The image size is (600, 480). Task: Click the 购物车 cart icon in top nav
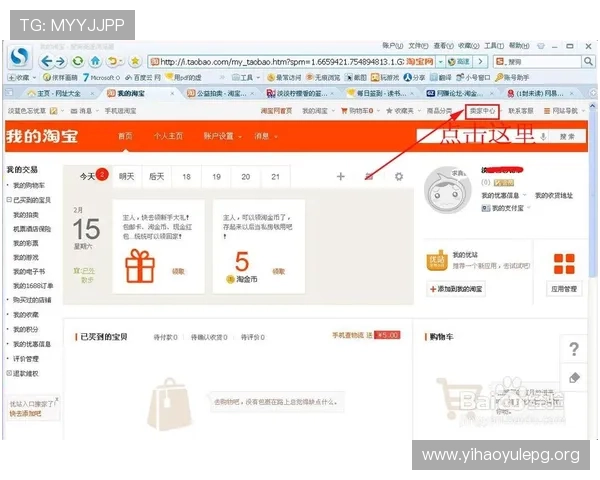pyautogui.click(x=344, y=111)
